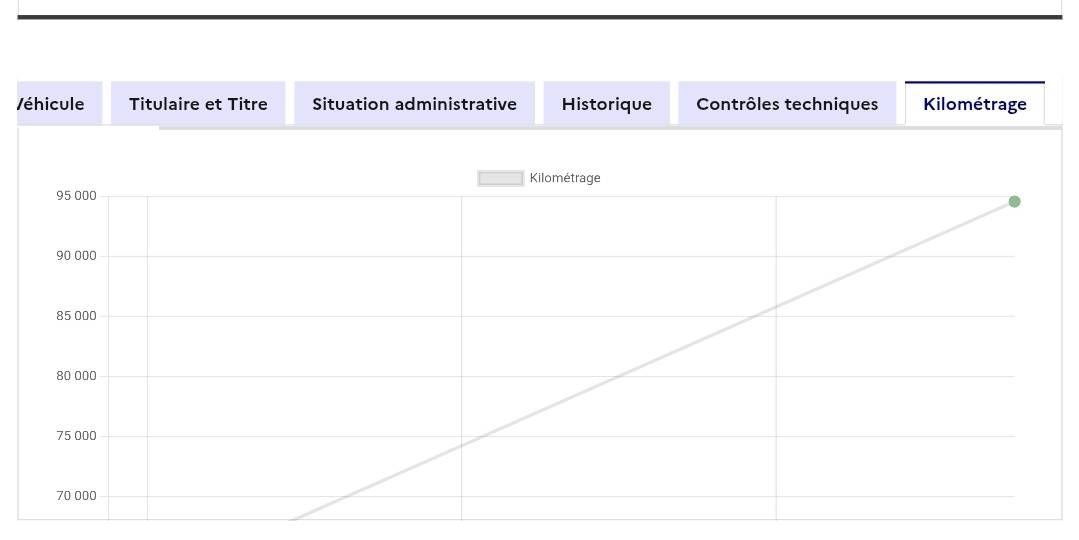Select the Situation administrative tab
The image size is (1079, 540).
(x=414, y=104)
